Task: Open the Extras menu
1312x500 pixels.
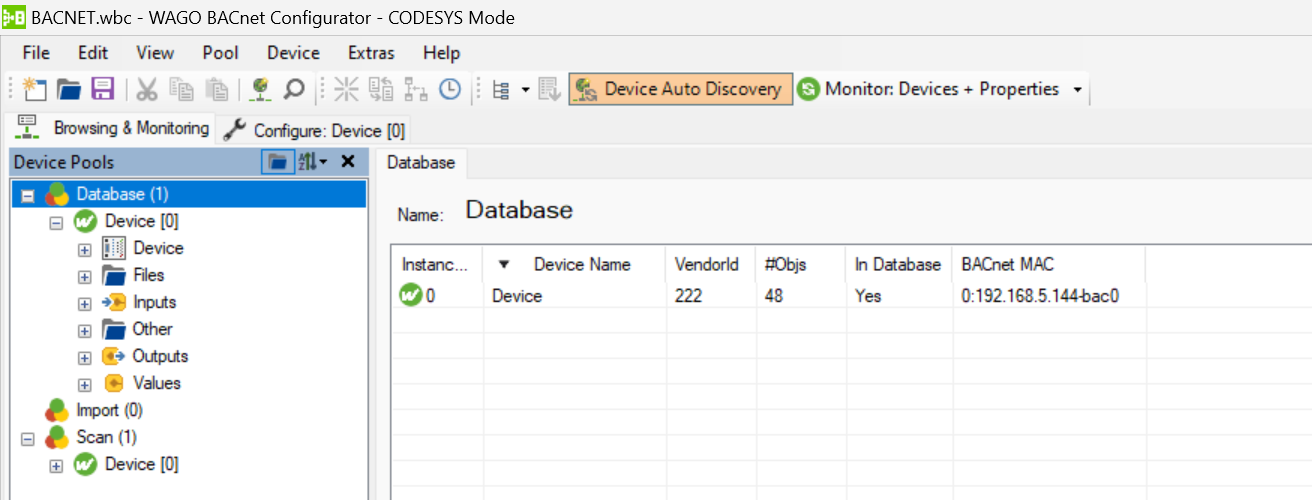Action: click(371, 53)
